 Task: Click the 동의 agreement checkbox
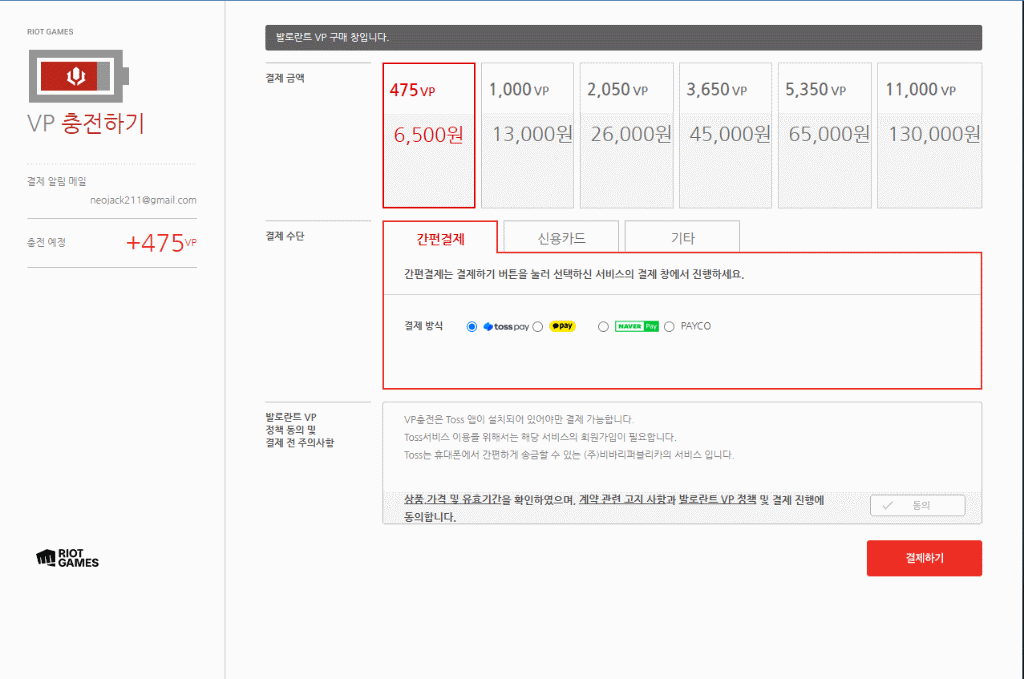(916, 505)
